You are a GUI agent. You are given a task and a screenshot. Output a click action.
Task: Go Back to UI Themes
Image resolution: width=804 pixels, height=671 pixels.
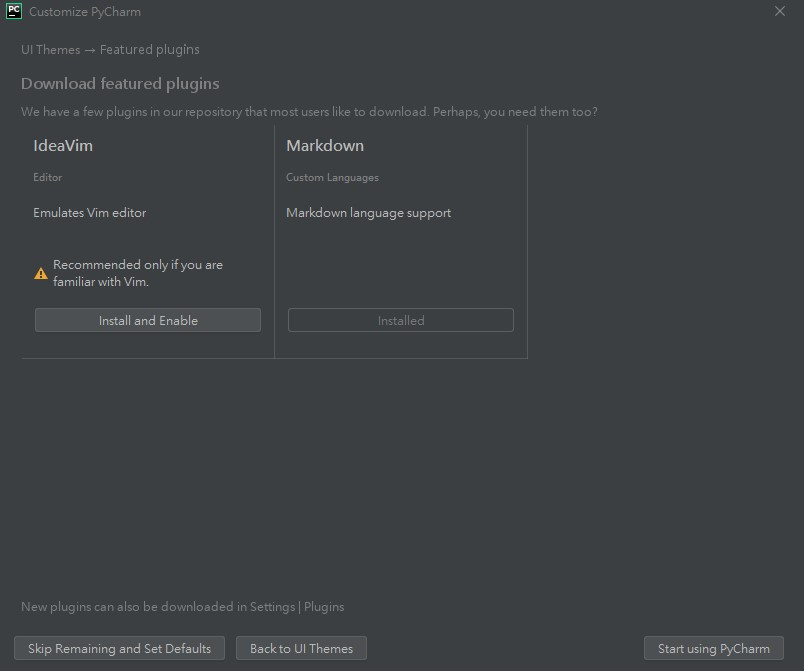point(302,648)
